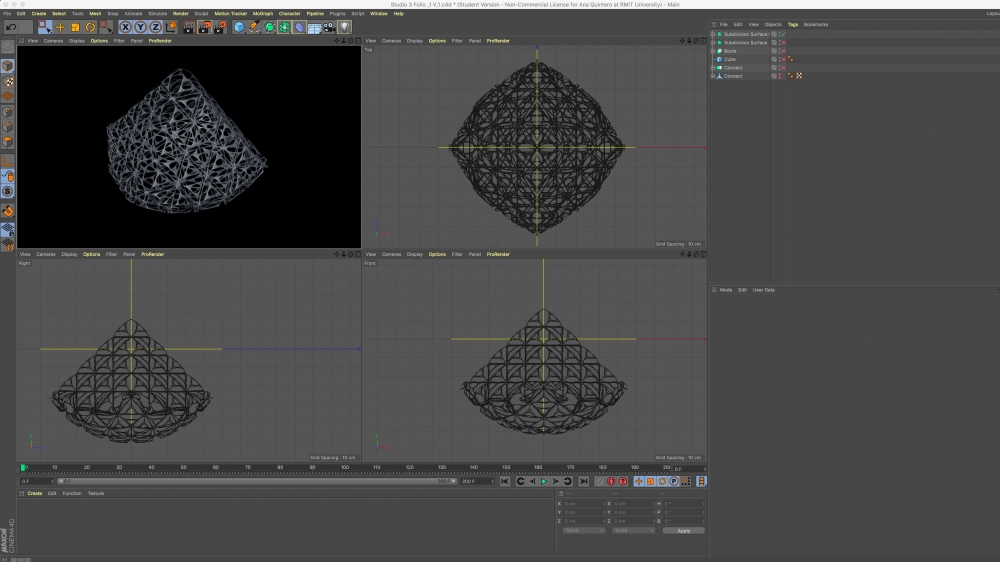Open the Tags menu in Object Manager

(793, 24)
